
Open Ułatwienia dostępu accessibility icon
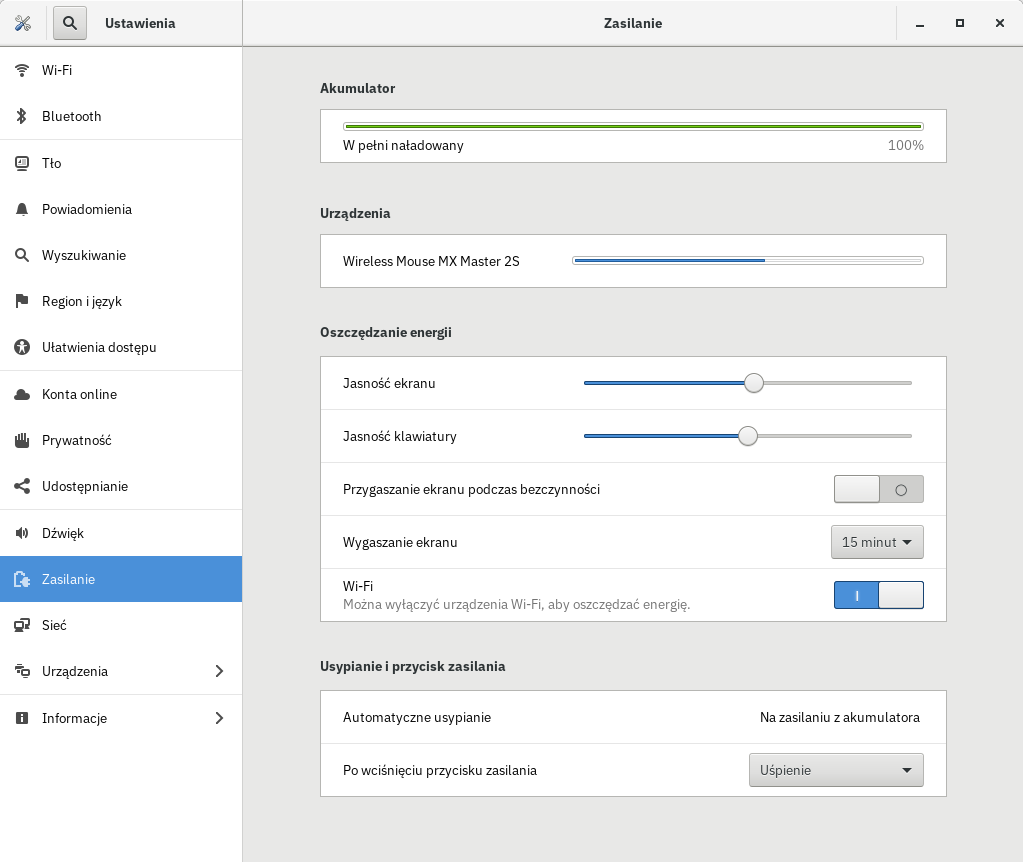tap(22, 347)
